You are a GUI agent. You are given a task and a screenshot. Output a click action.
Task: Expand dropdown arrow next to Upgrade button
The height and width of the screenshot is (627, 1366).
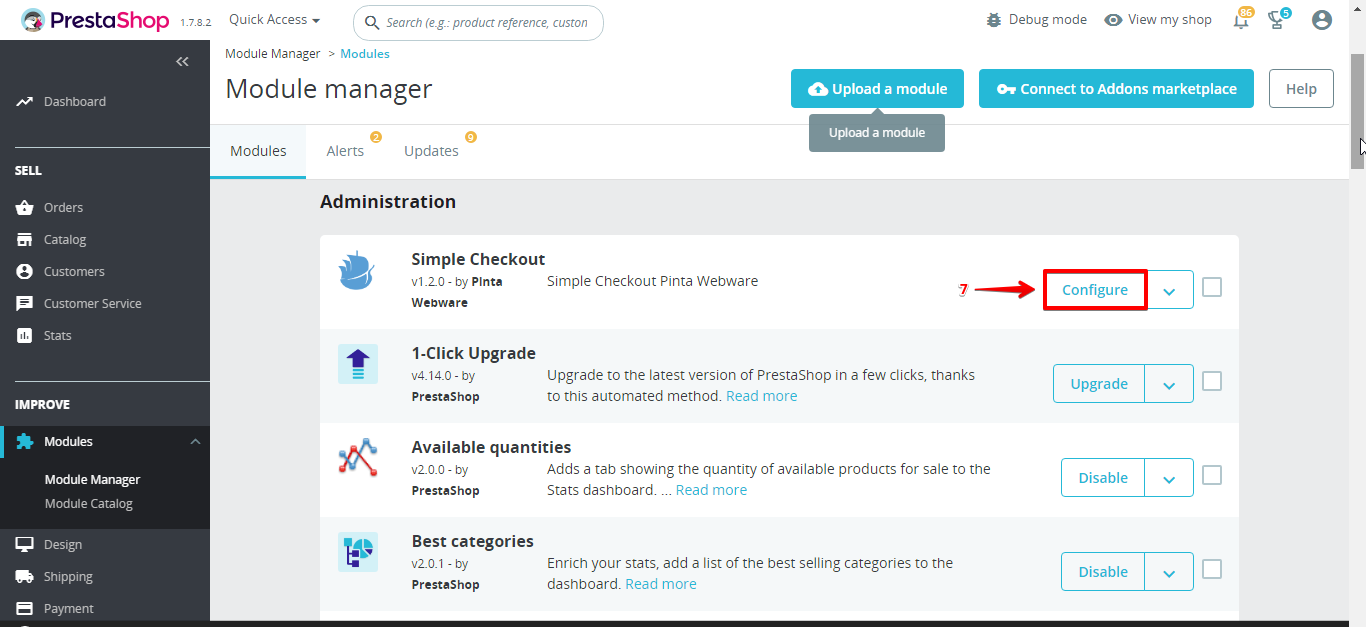click(x=1169, y=384)
